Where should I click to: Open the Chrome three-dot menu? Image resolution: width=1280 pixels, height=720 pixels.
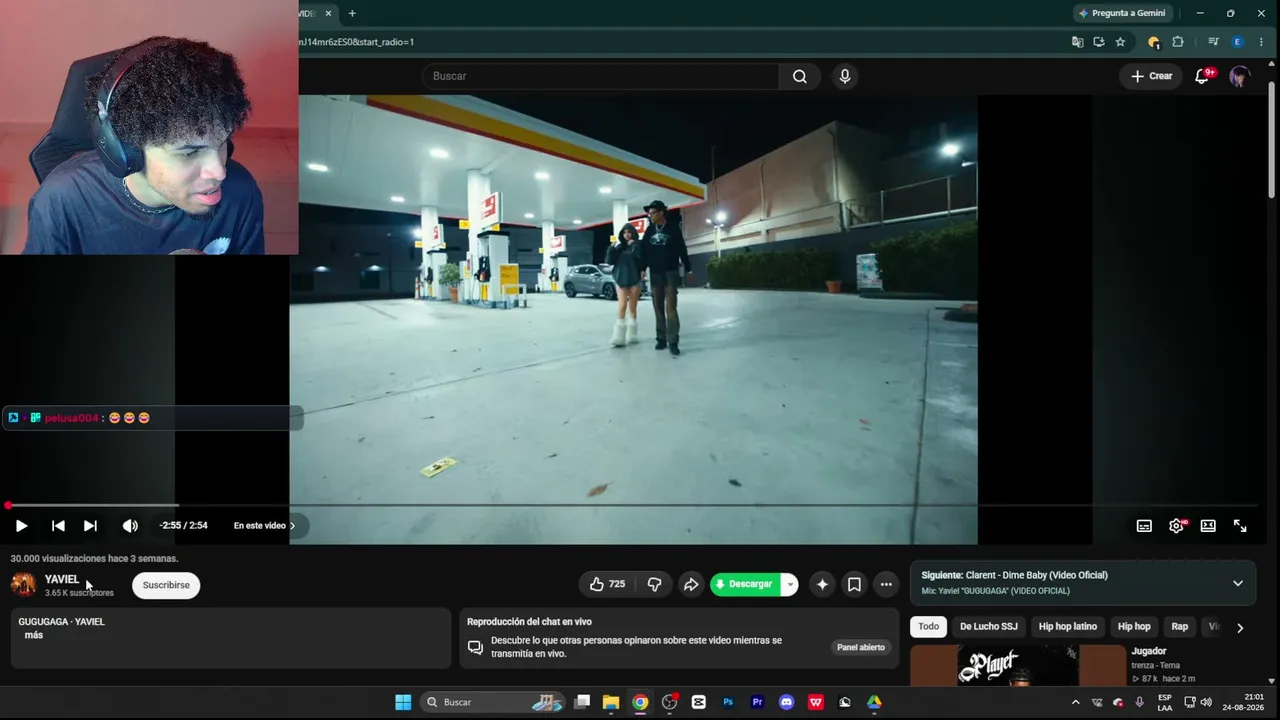pos(1261,42)
